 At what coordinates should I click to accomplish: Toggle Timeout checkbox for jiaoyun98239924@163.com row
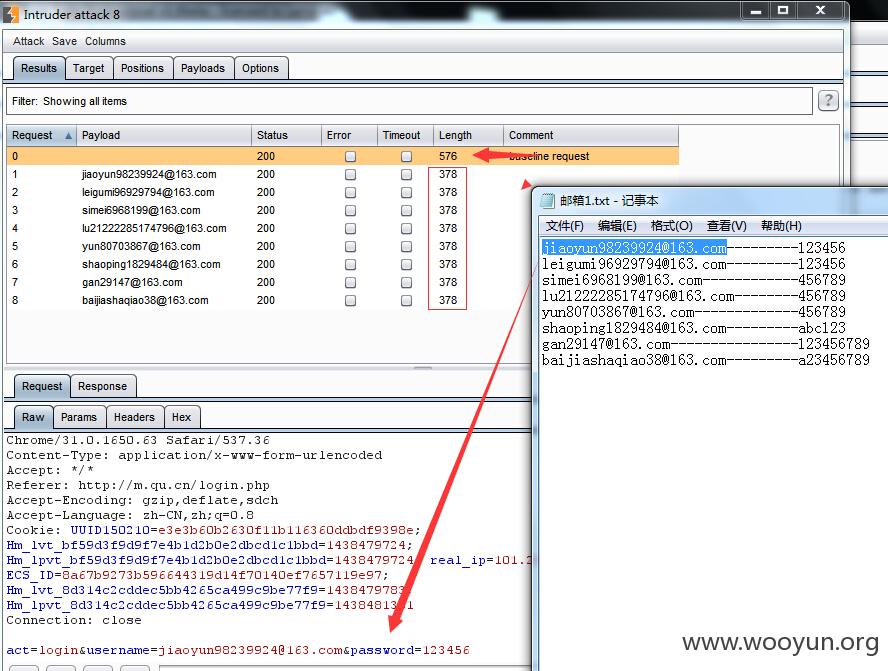406,174
